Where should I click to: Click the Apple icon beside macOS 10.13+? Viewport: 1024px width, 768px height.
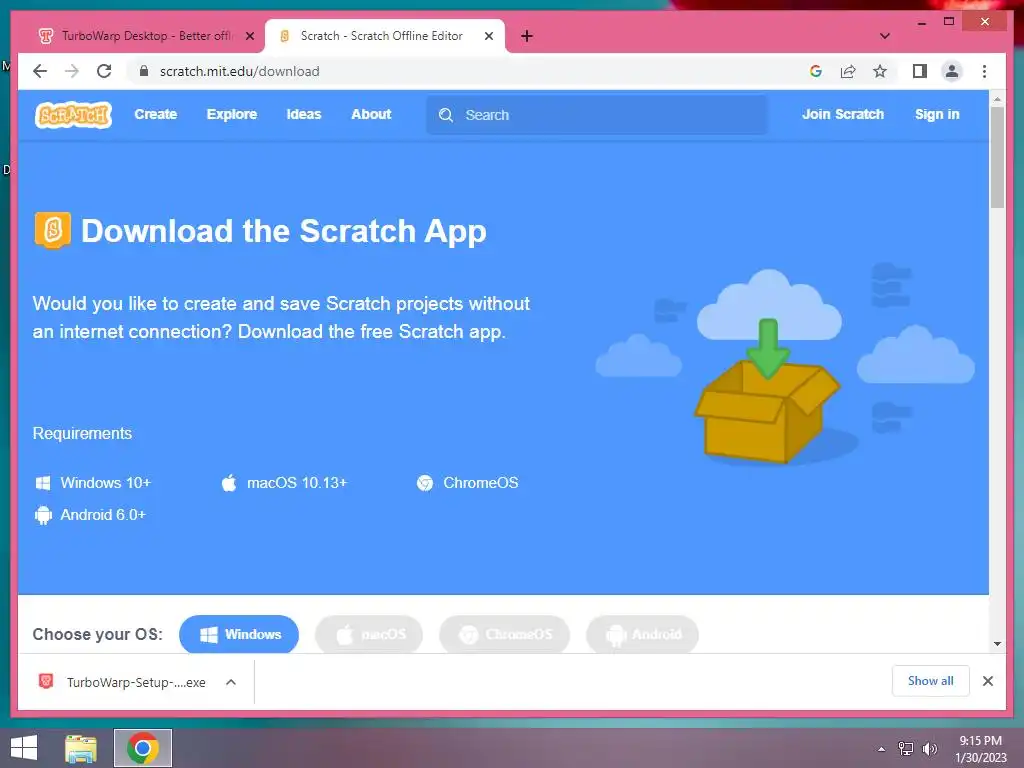point(229,483)
